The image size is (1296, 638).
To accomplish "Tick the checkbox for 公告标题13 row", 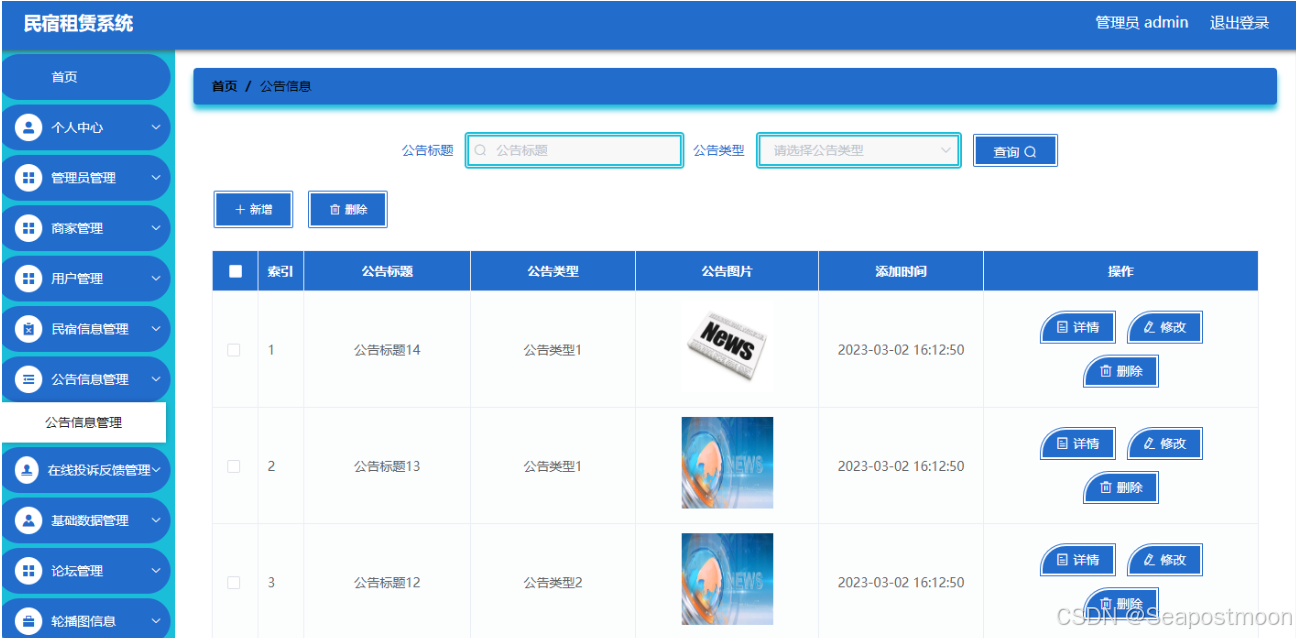I will coord(234,466).
